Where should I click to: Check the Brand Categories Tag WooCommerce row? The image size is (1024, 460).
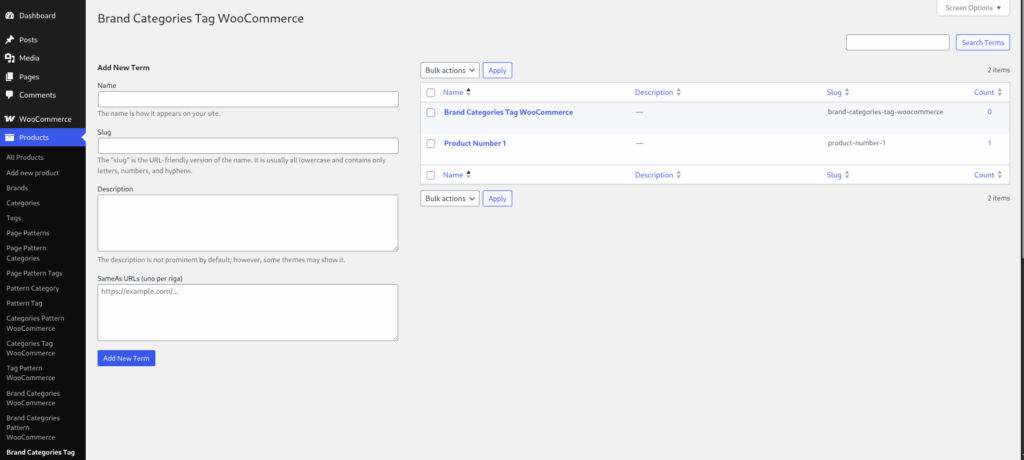pyautogui.click(x=431, y=112)
